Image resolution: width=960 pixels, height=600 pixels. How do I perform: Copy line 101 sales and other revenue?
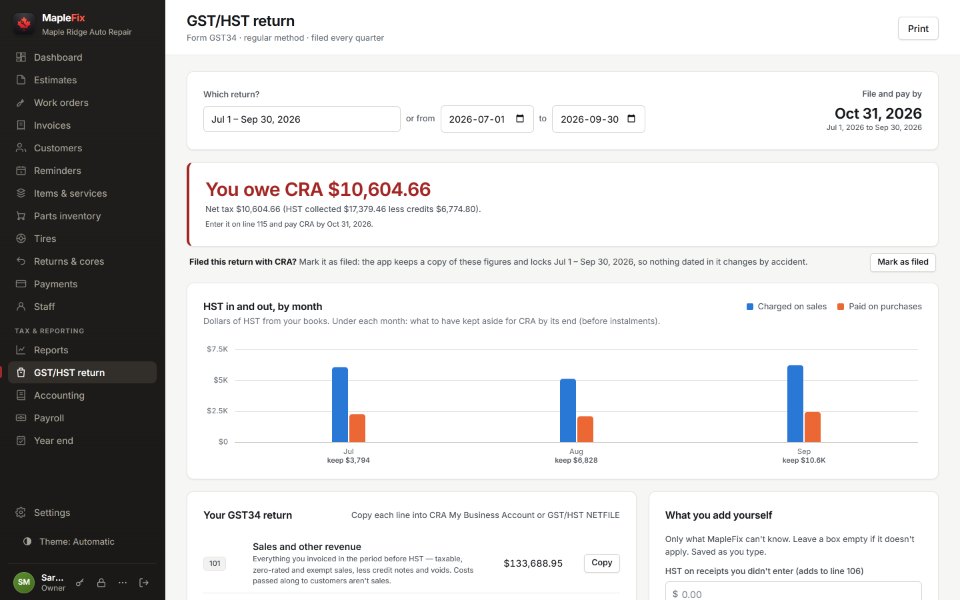[601, 563]
